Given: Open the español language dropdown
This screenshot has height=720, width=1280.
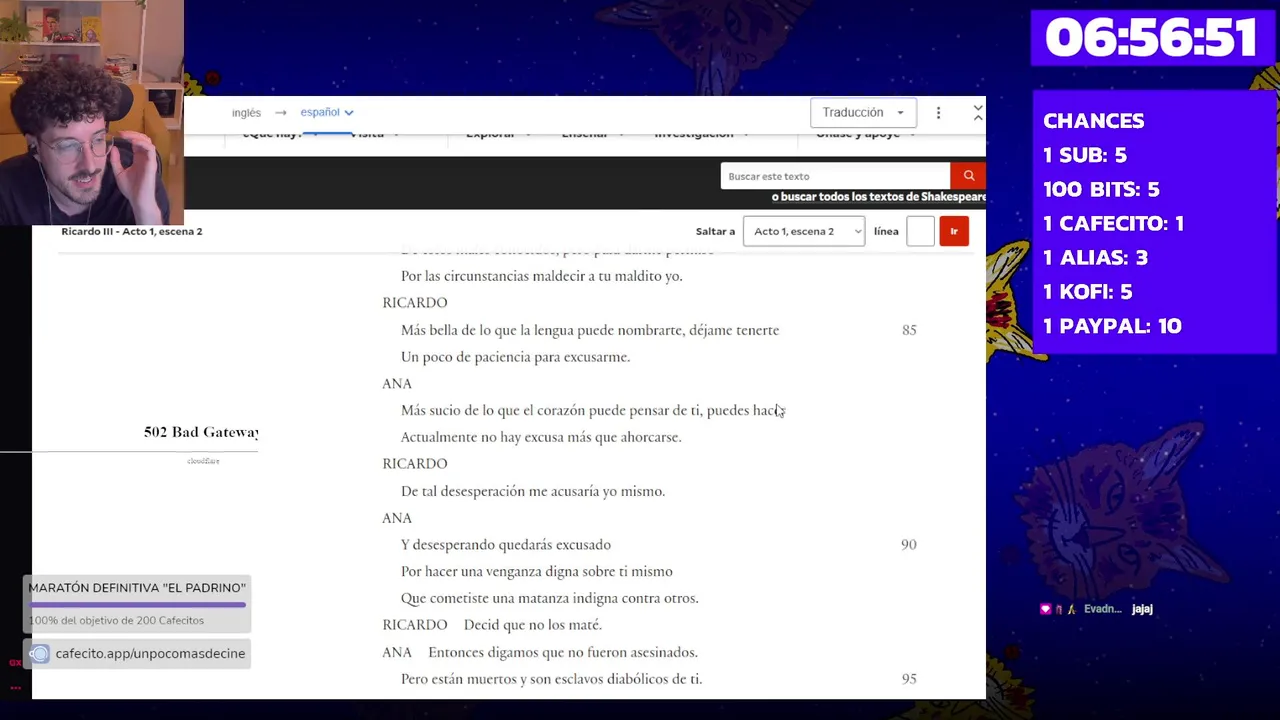Looking at the screenshot, I should pos(327,112).
